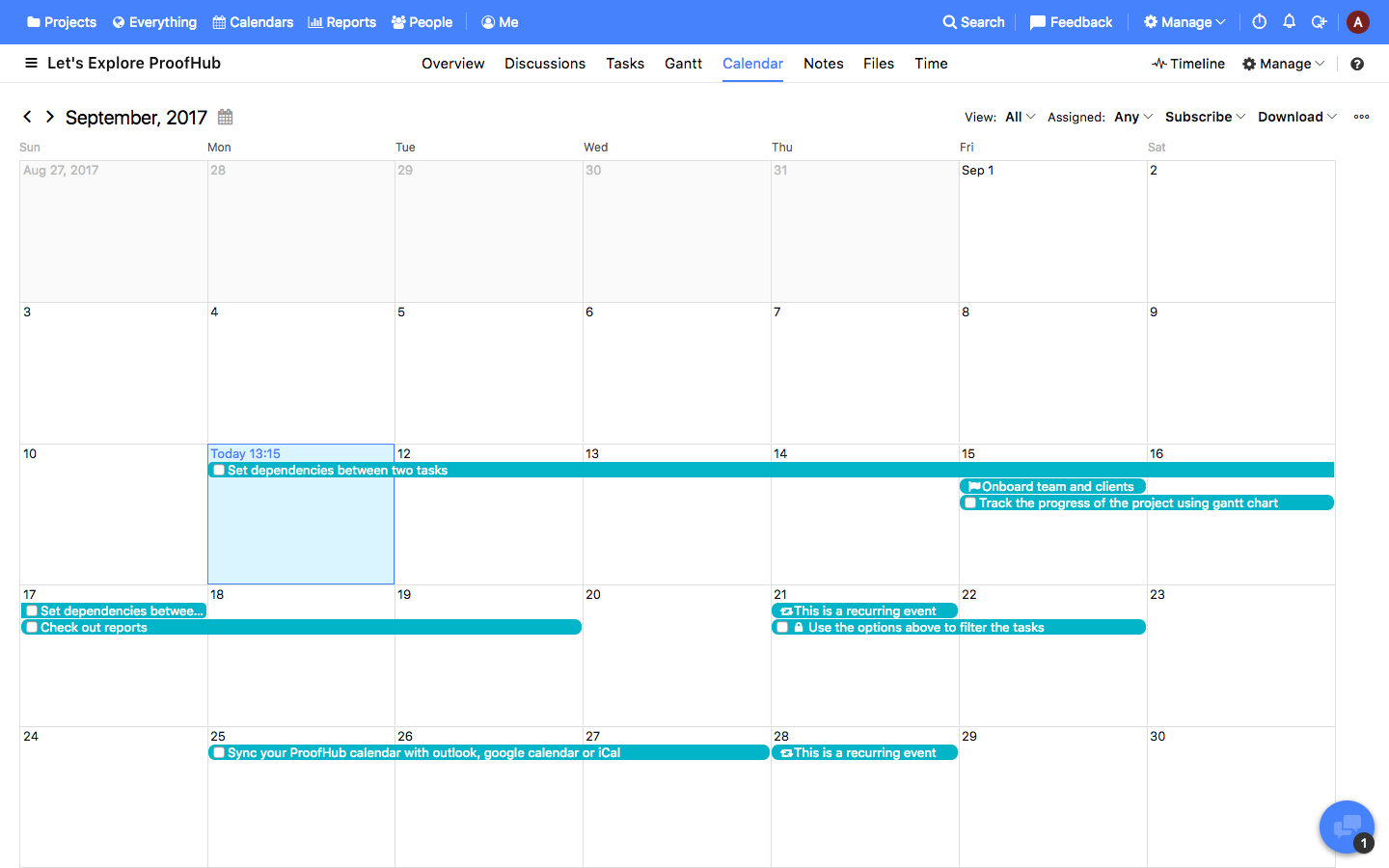Open Projects from the top bar
The image size is (1389, 868).
(62, 22)
